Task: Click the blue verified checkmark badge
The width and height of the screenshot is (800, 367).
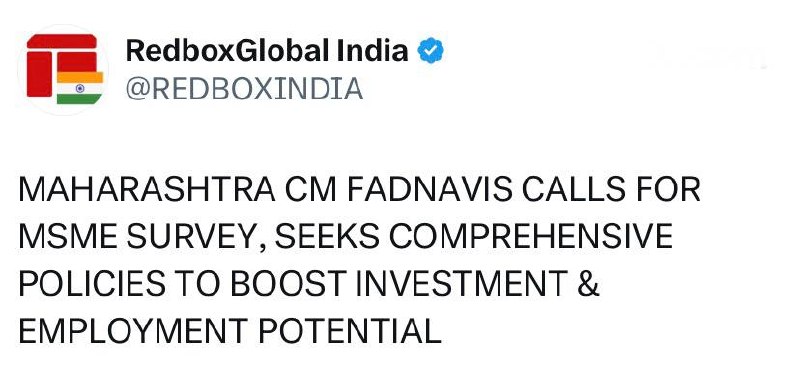Action: point(431,51)
